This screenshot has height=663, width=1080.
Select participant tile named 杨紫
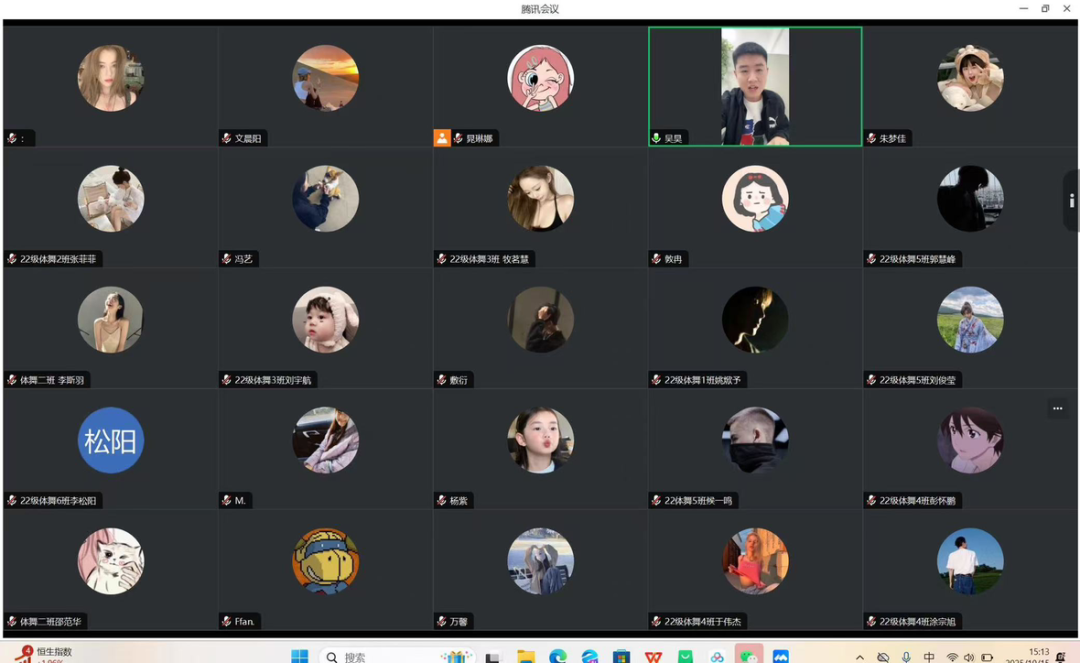pos(540,448)
